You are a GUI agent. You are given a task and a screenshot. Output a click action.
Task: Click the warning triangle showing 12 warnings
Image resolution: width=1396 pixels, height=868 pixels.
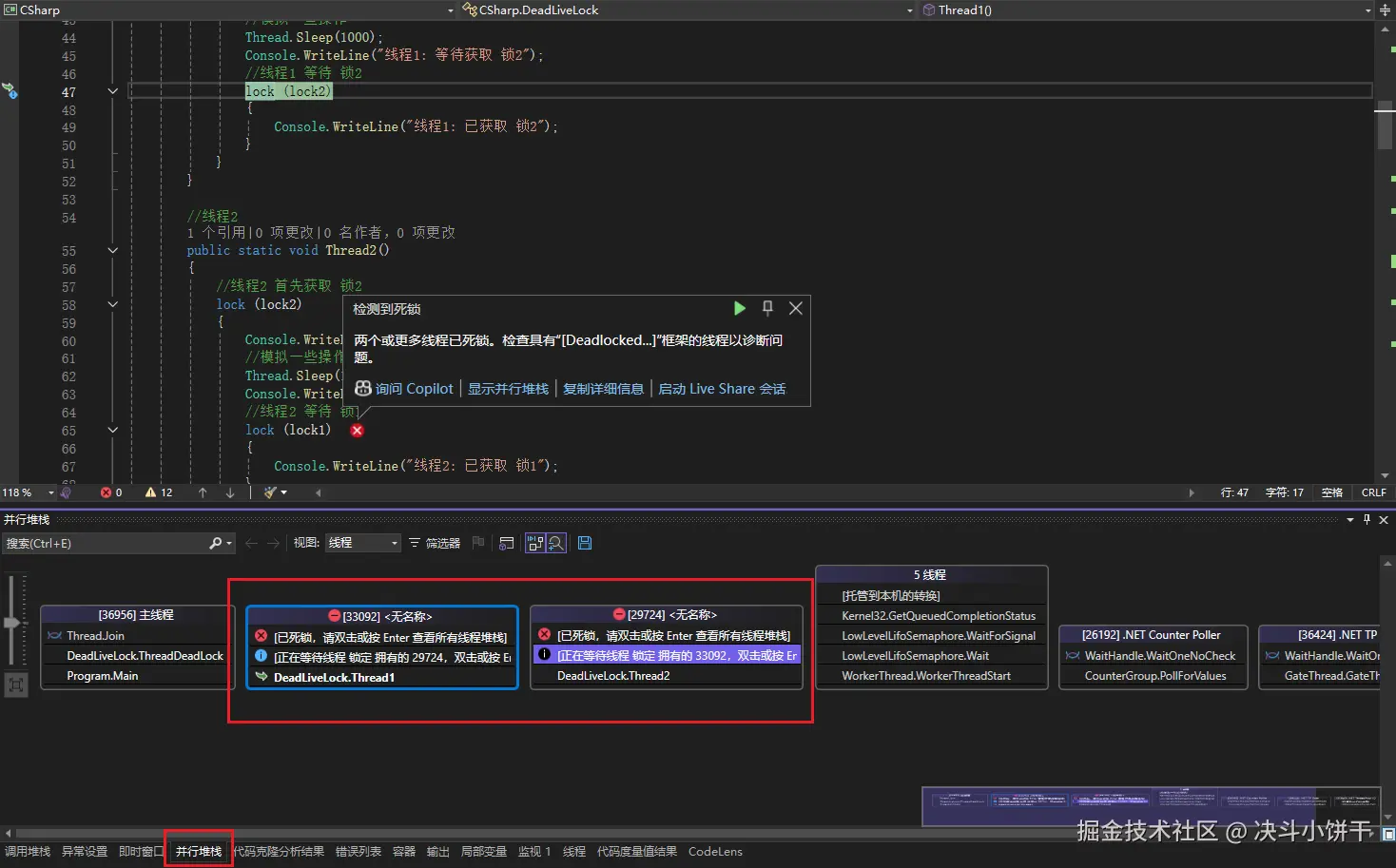[150, 492]
